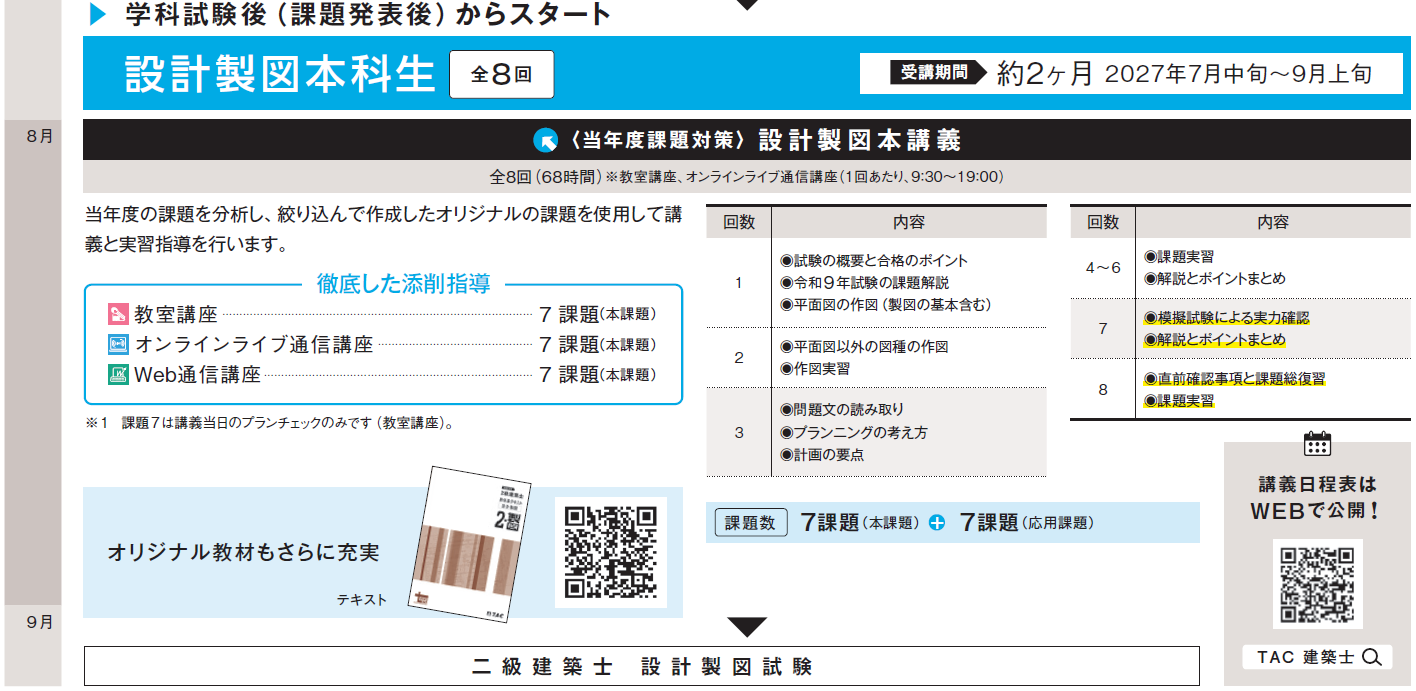Click the 二級建築士 設計製図試験 box
Screen dimensions: 1416x691
pyautogui.click(x=641, y=666)
